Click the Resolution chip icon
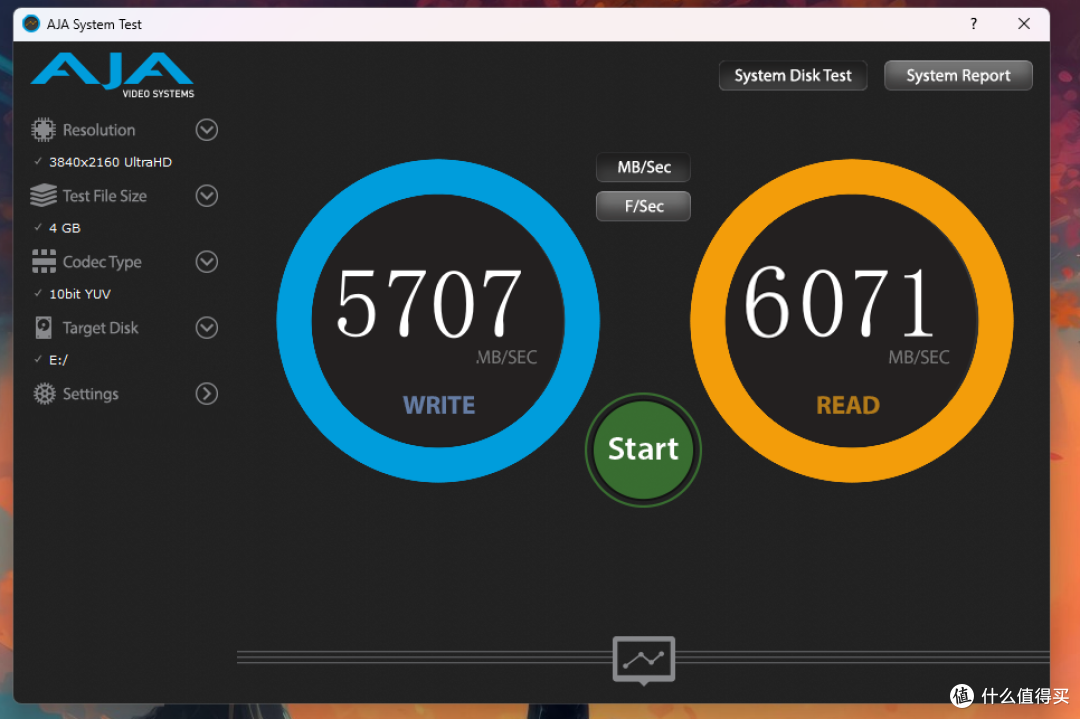1080x719 pixels. click(x=43, y=130)
